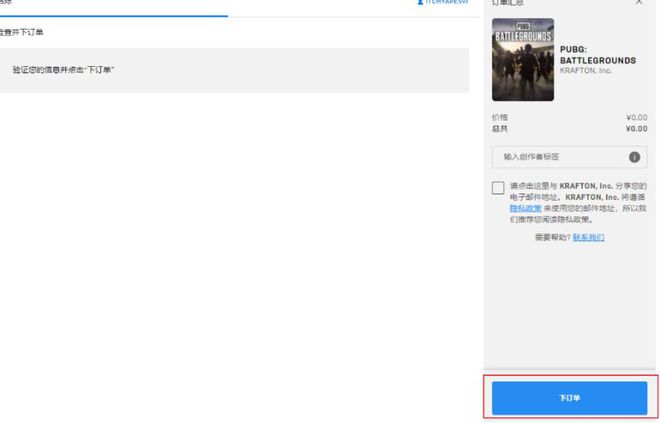Click the PUBG BATTLEGROUNDS cover thumbnail
The width and height of the screenshot is (660, 423).
[523, 59]
